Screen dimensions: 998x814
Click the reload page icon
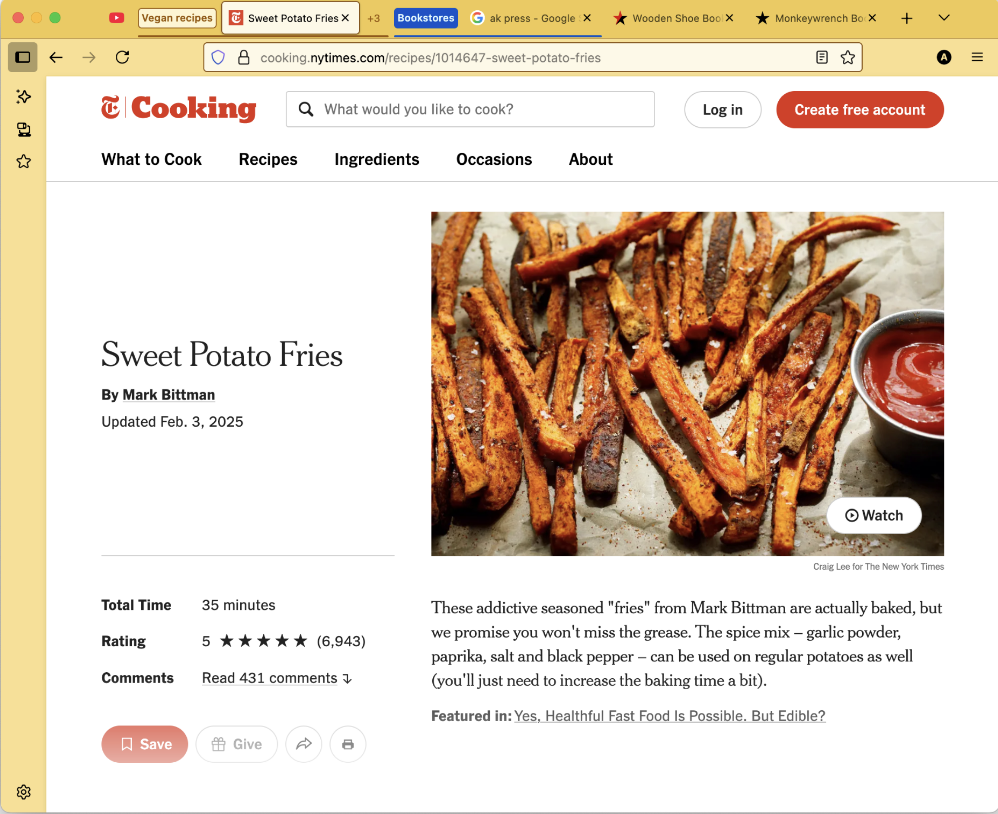pyautogui.click(x=122, y=57)
